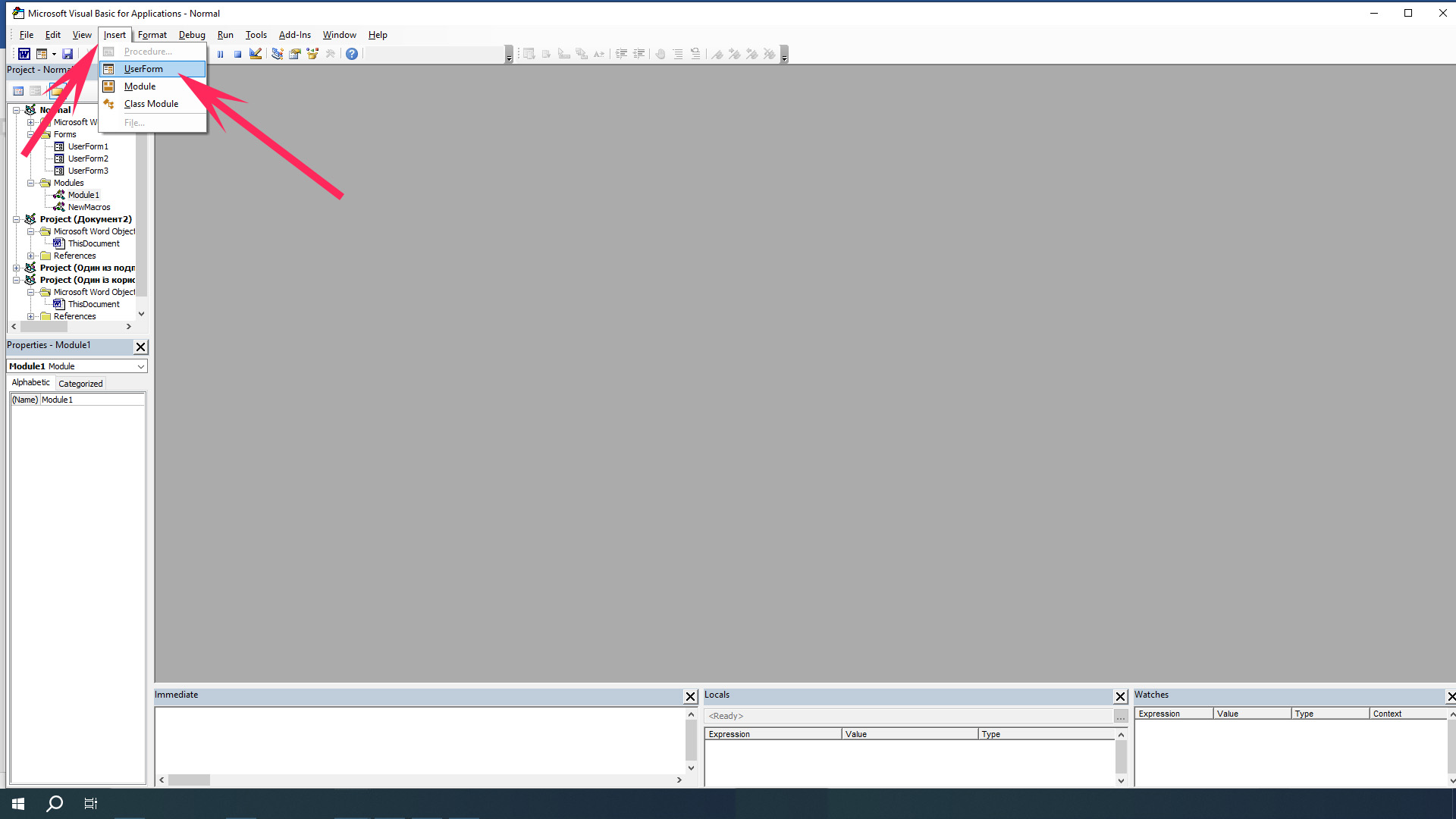Click the Save Normal disk icon
This screenshot has height=819, width=1456.
coord(67,54)
